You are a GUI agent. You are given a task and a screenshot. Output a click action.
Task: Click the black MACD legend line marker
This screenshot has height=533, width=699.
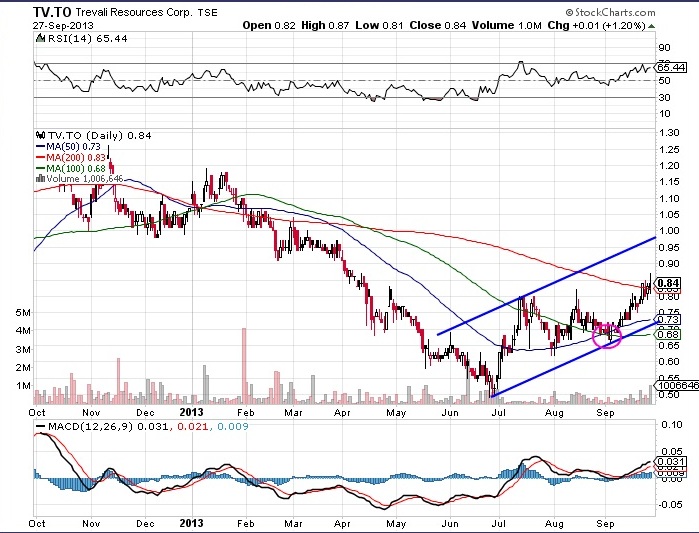pos(40,426)
